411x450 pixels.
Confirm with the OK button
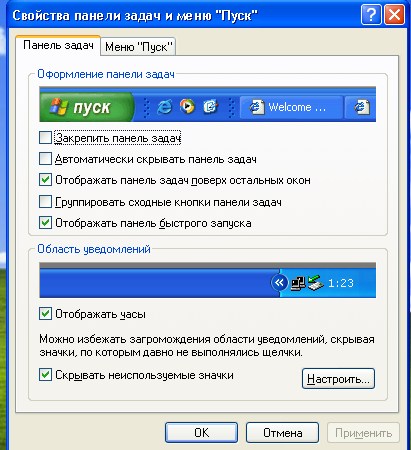201,433
